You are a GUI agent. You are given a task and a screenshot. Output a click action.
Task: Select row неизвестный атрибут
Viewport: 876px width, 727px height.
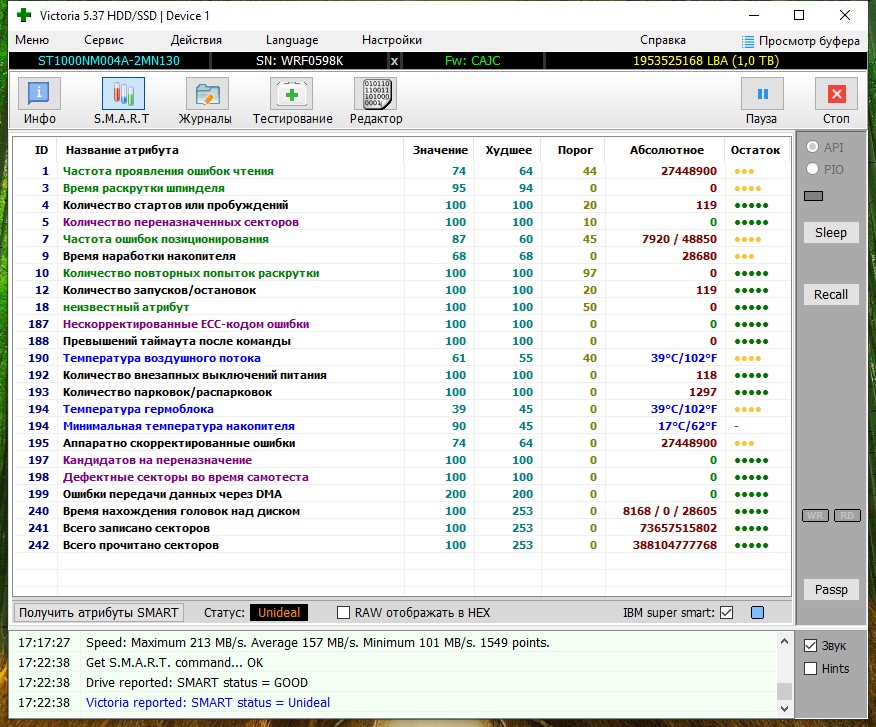pyautogui.click(x=402, y=307)
